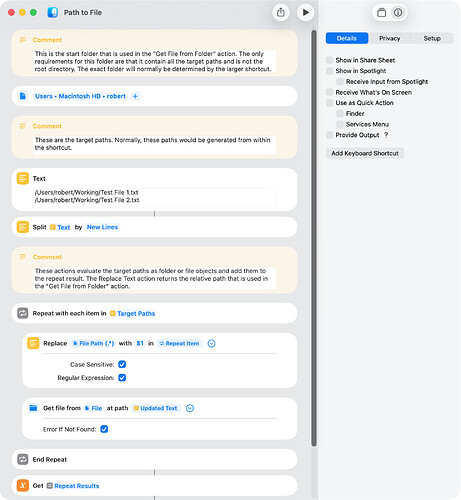Viewport: 461px width, 500px height.
Task: Click the Replace text action icon
Action: tap(33, 343)
